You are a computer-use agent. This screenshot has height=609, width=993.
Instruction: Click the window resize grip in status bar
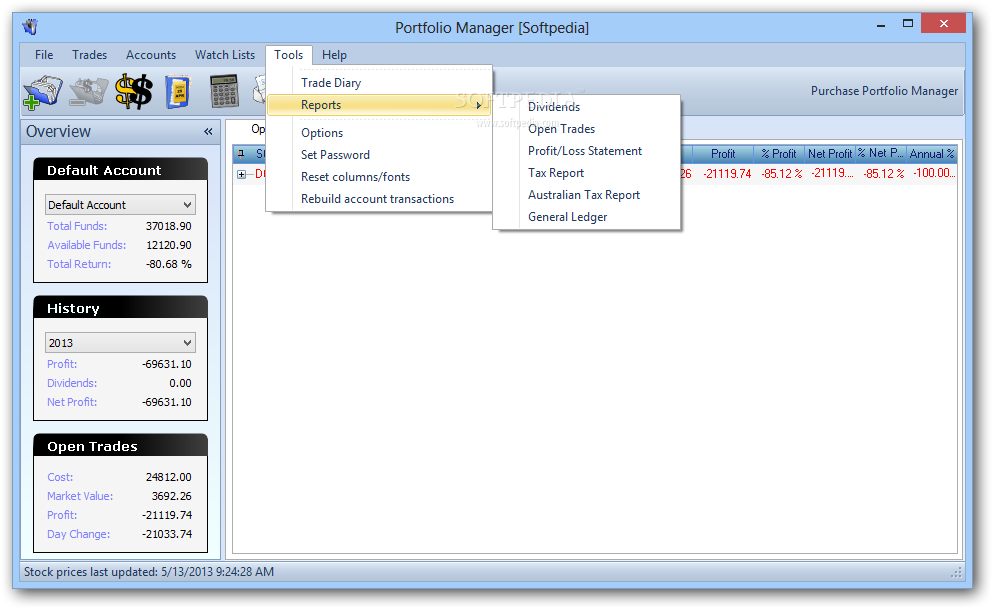(956, 573)
